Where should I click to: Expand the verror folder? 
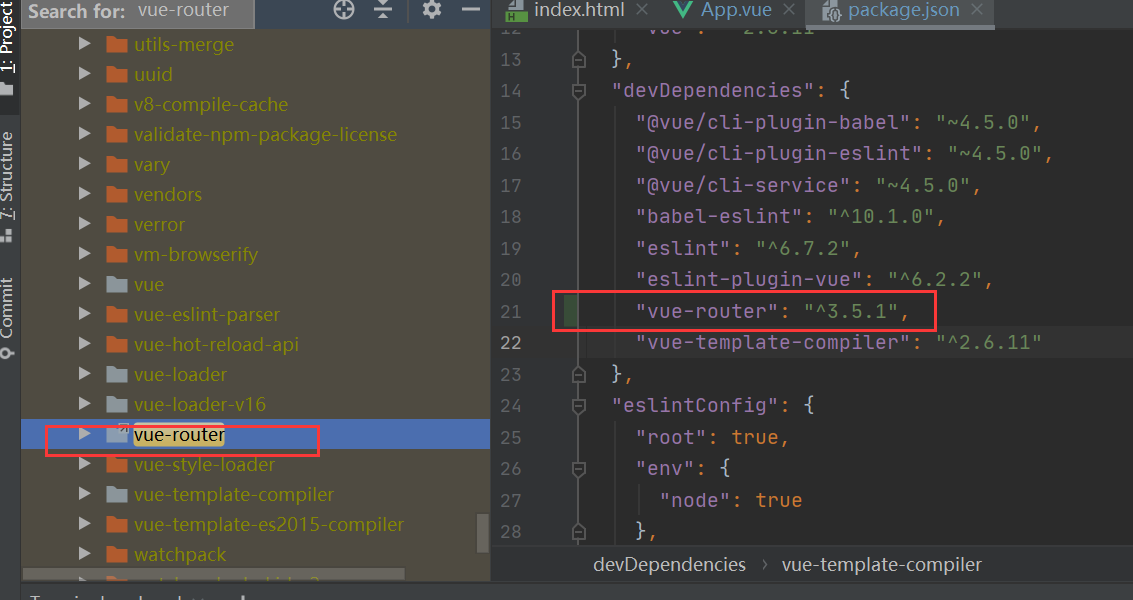(85, 224)
